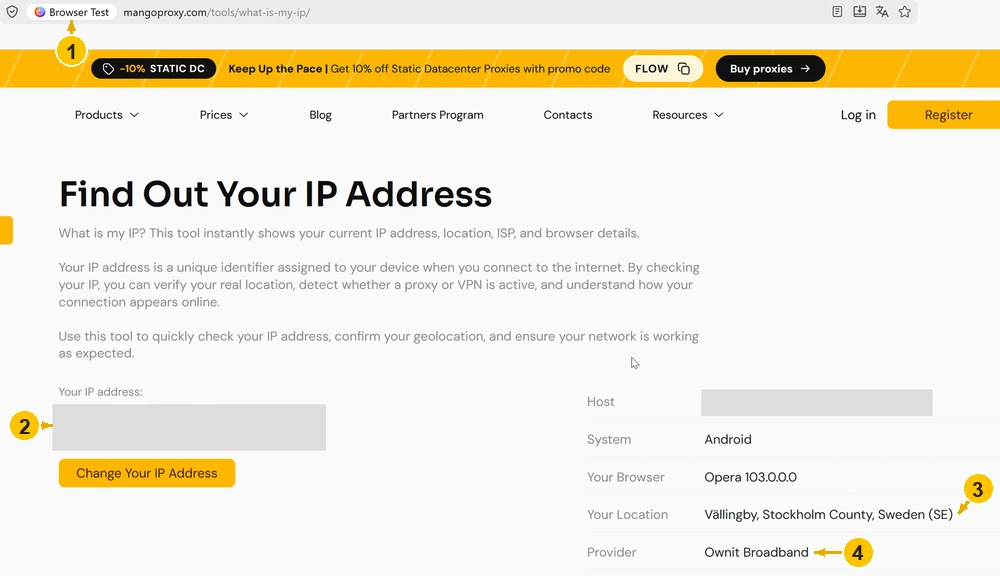The image size is (1000, 576).
Task: Click the System value Android
Action: point(728,439)
